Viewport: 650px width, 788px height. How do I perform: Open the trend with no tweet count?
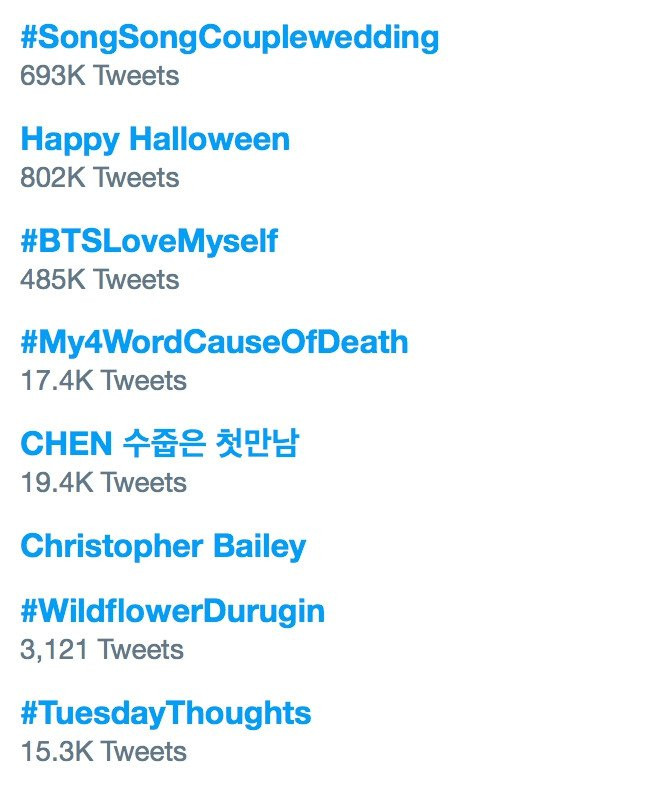163,546
